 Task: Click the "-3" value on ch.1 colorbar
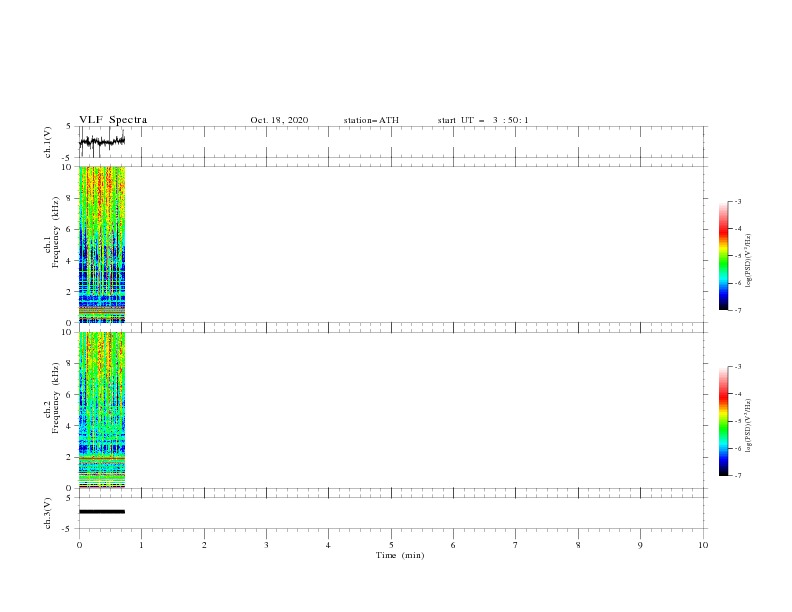(738, 201)
